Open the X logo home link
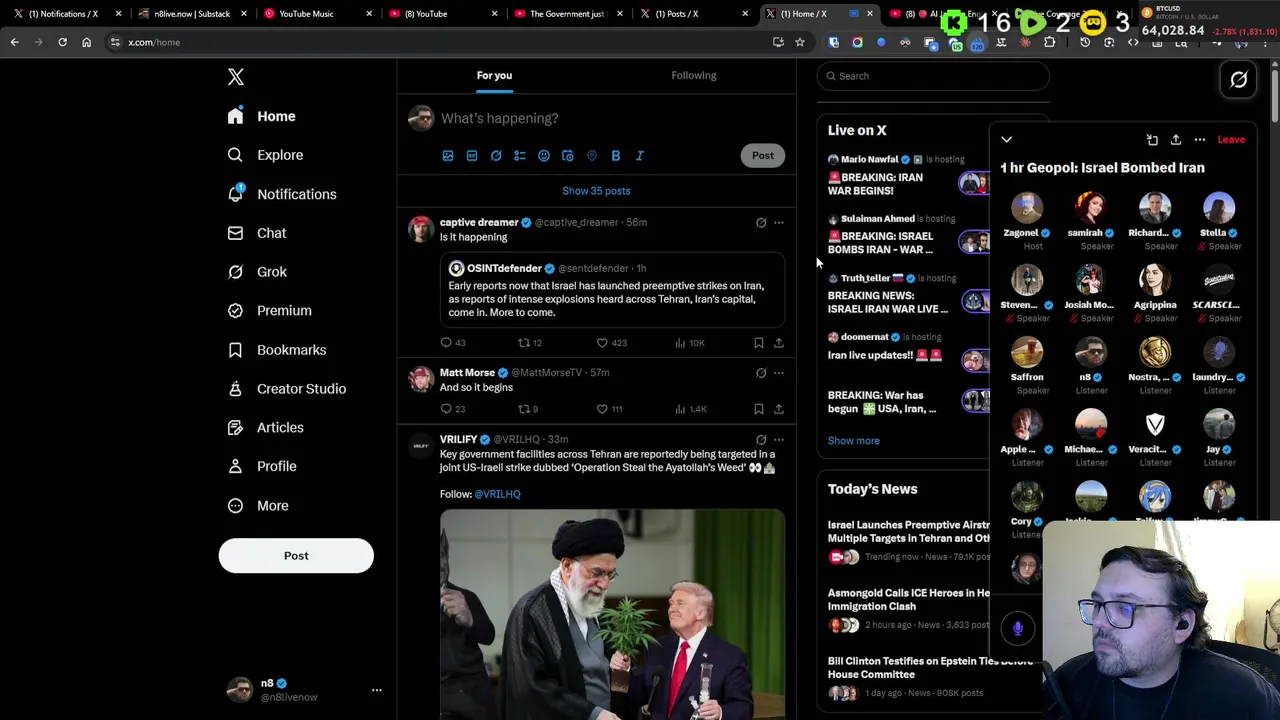Viewport: 1280px width, 720px height. [236, 77]
